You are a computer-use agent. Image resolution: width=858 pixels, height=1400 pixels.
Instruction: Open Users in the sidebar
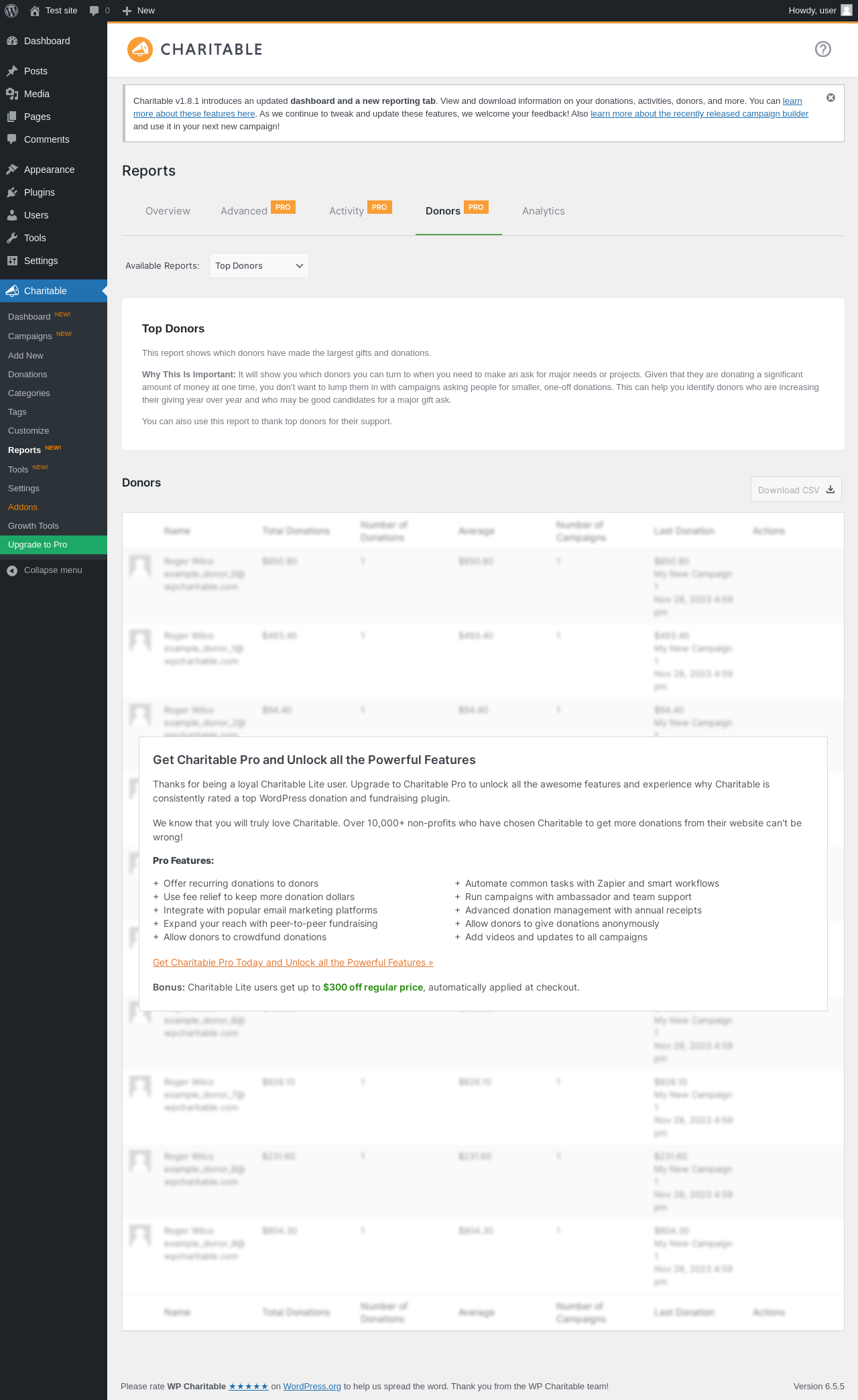click(54, 215)
